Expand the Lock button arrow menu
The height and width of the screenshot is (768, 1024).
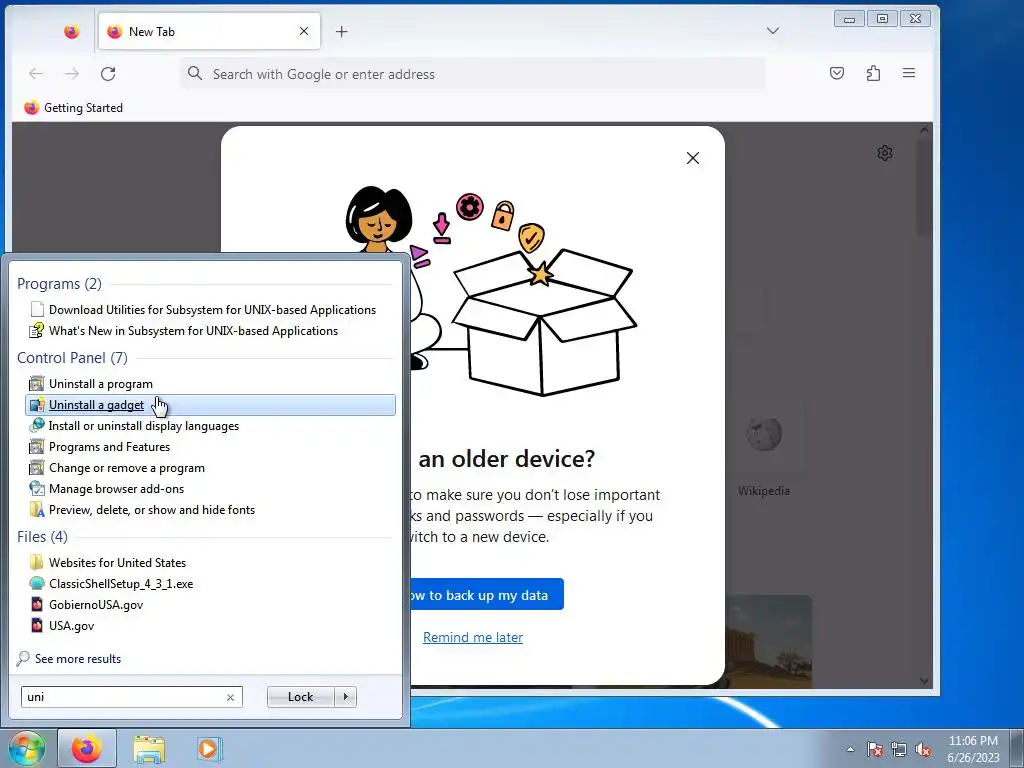pos(345,697)
